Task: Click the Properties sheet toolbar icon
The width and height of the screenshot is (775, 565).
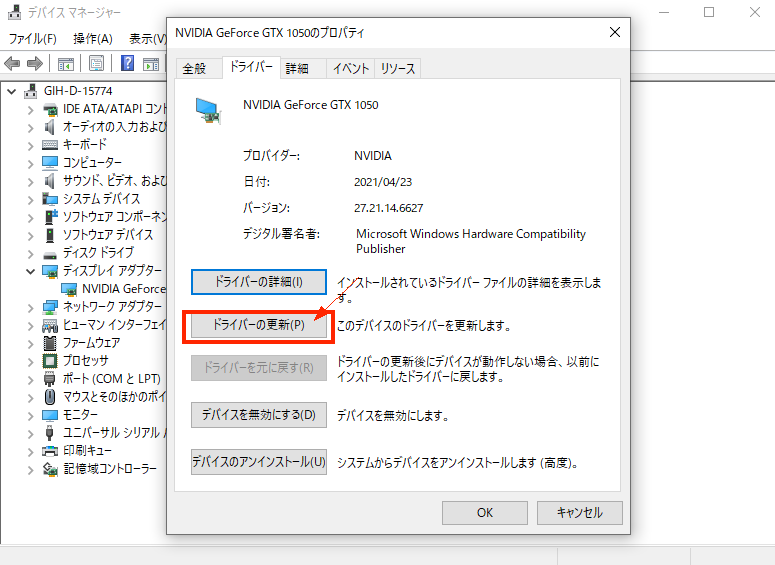Action: (x=96, y=63)
